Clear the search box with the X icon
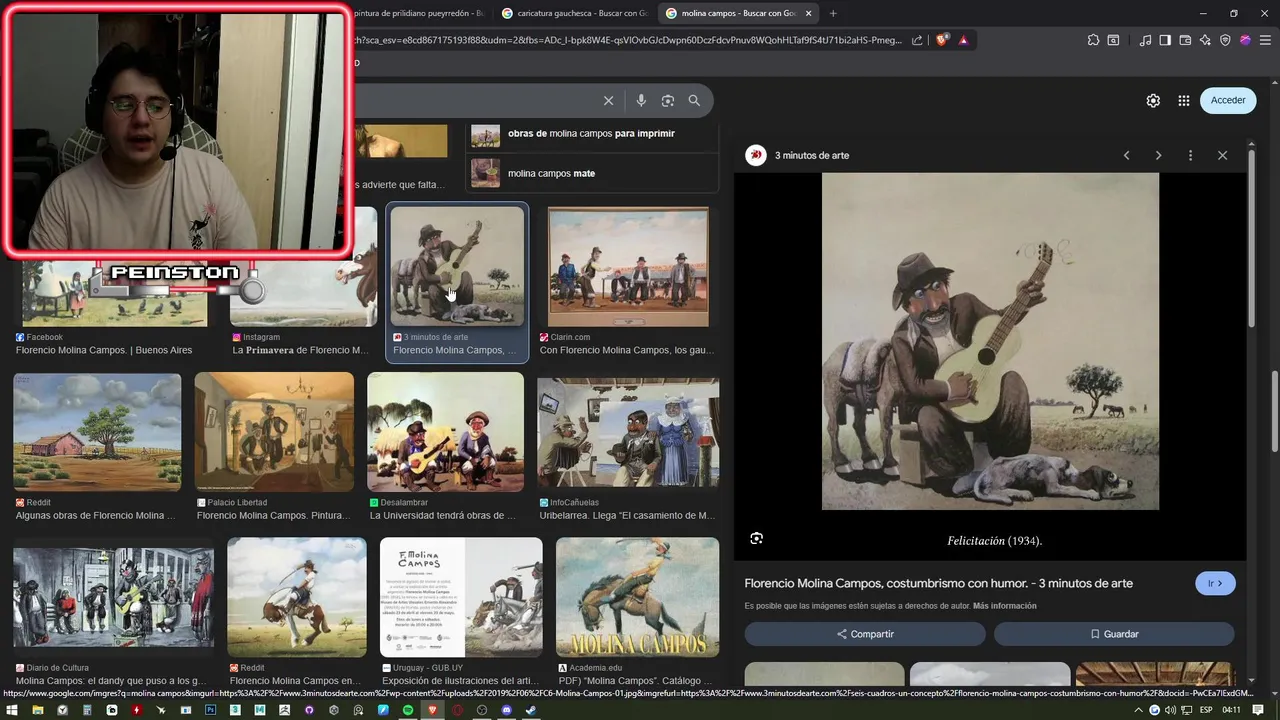Image resolution: width=1280 pixels, height=720 pixels. click(x=608, y=100)
